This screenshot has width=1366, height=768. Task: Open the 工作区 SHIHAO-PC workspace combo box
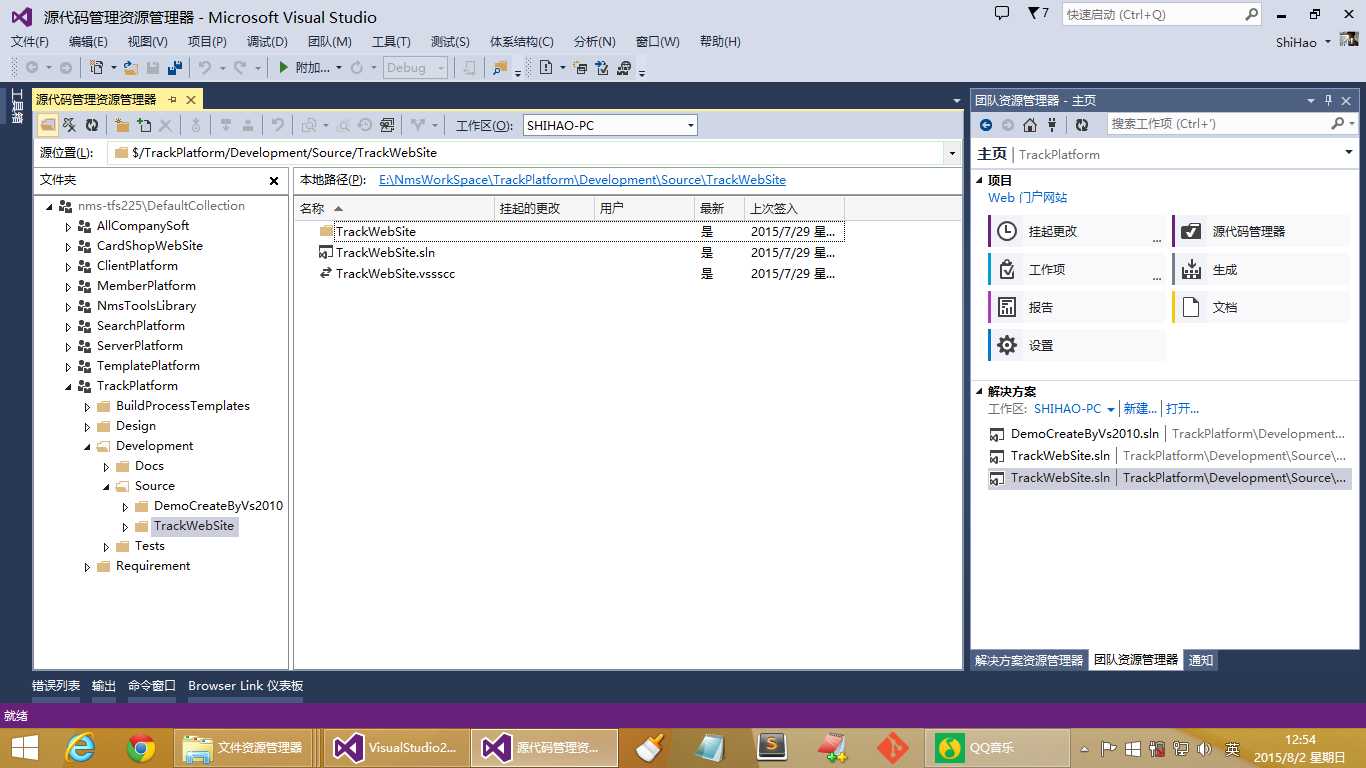tap(610, 125)
